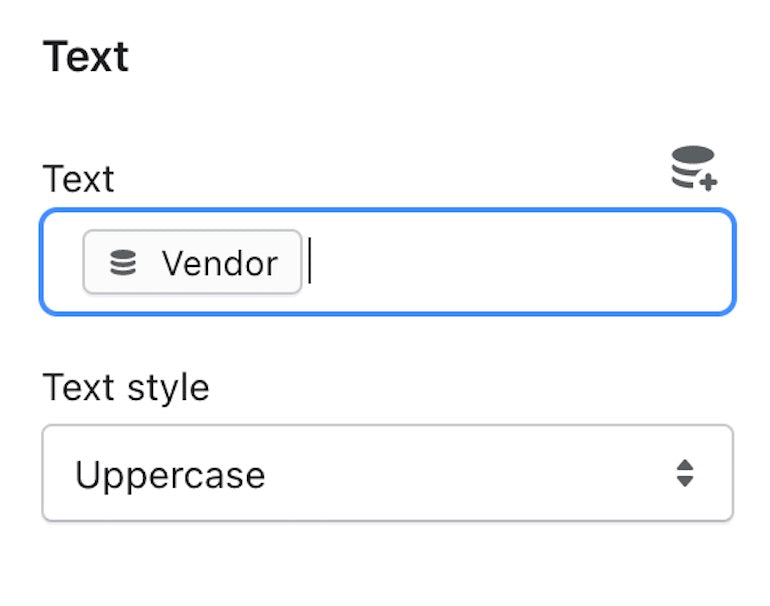Click left padding before the Vendor chip
This screenshot has width=770, height=606.
tap(63, 263)
